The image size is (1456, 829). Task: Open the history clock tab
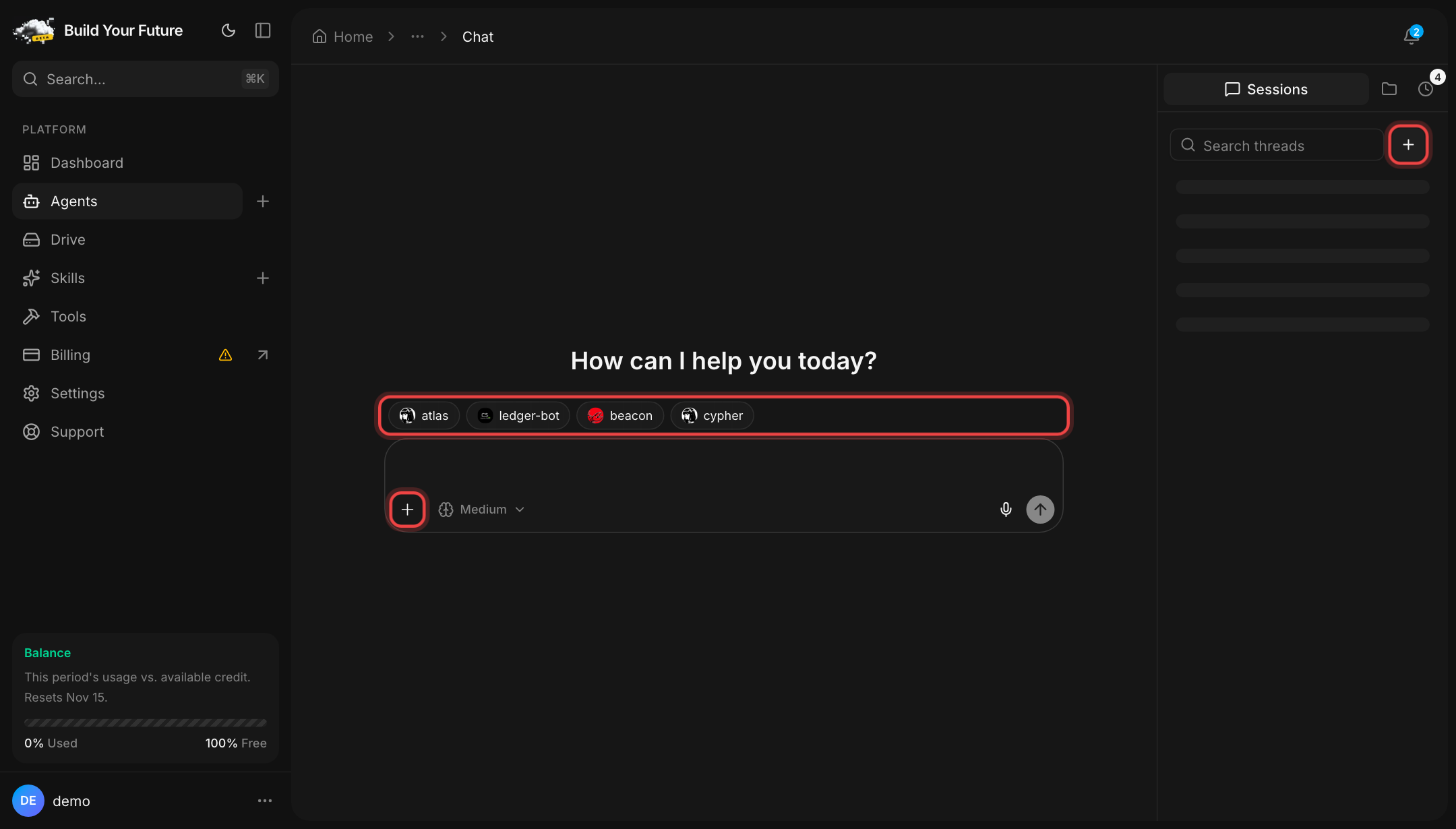1426,89
